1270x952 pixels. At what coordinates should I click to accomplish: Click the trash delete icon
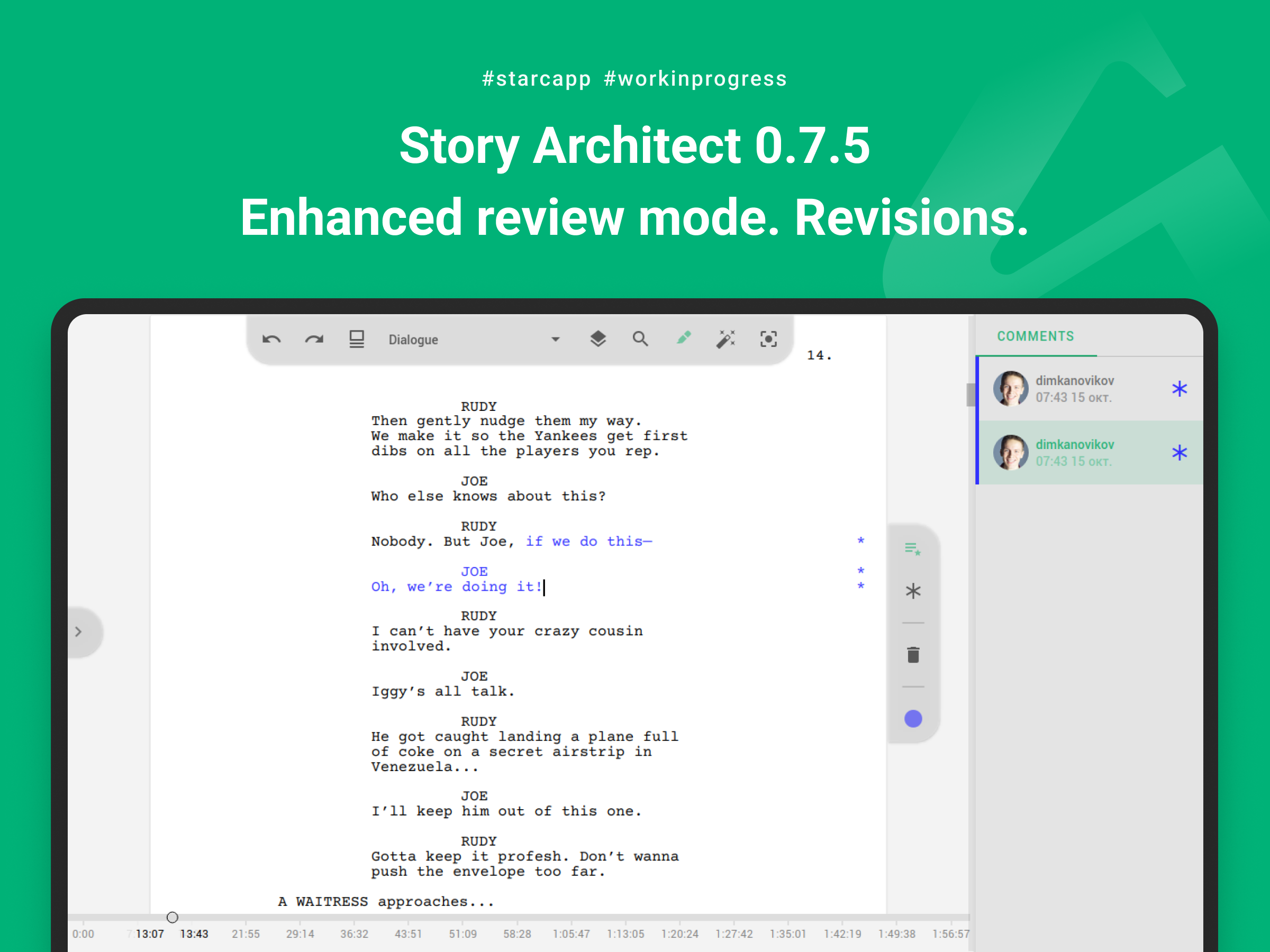click(913, 655)
